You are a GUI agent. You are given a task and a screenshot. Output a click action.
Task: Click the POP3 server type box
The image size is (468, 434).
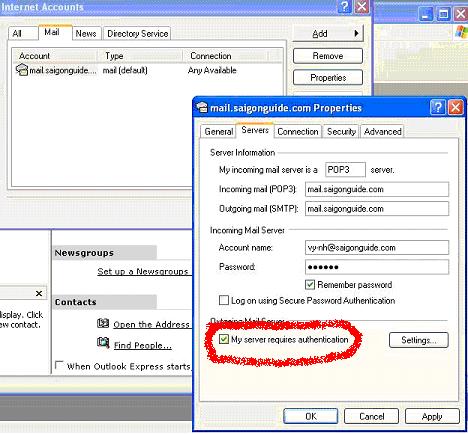345,170
